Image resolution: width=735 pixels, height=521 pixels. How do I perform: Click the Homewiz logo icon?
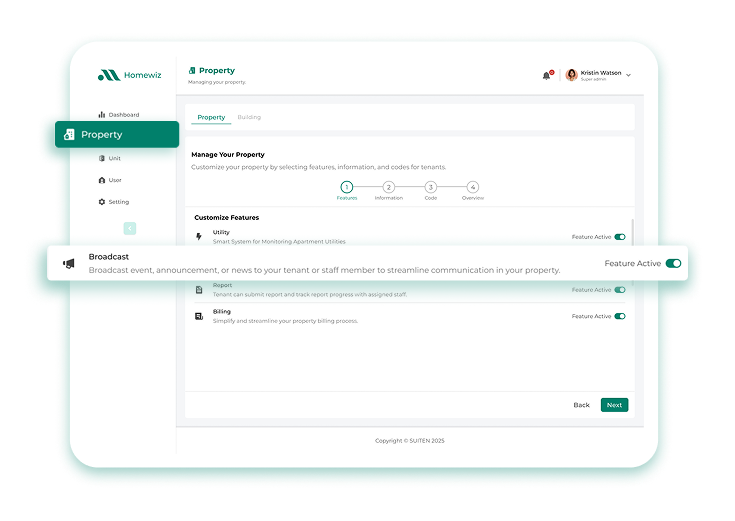109,75
